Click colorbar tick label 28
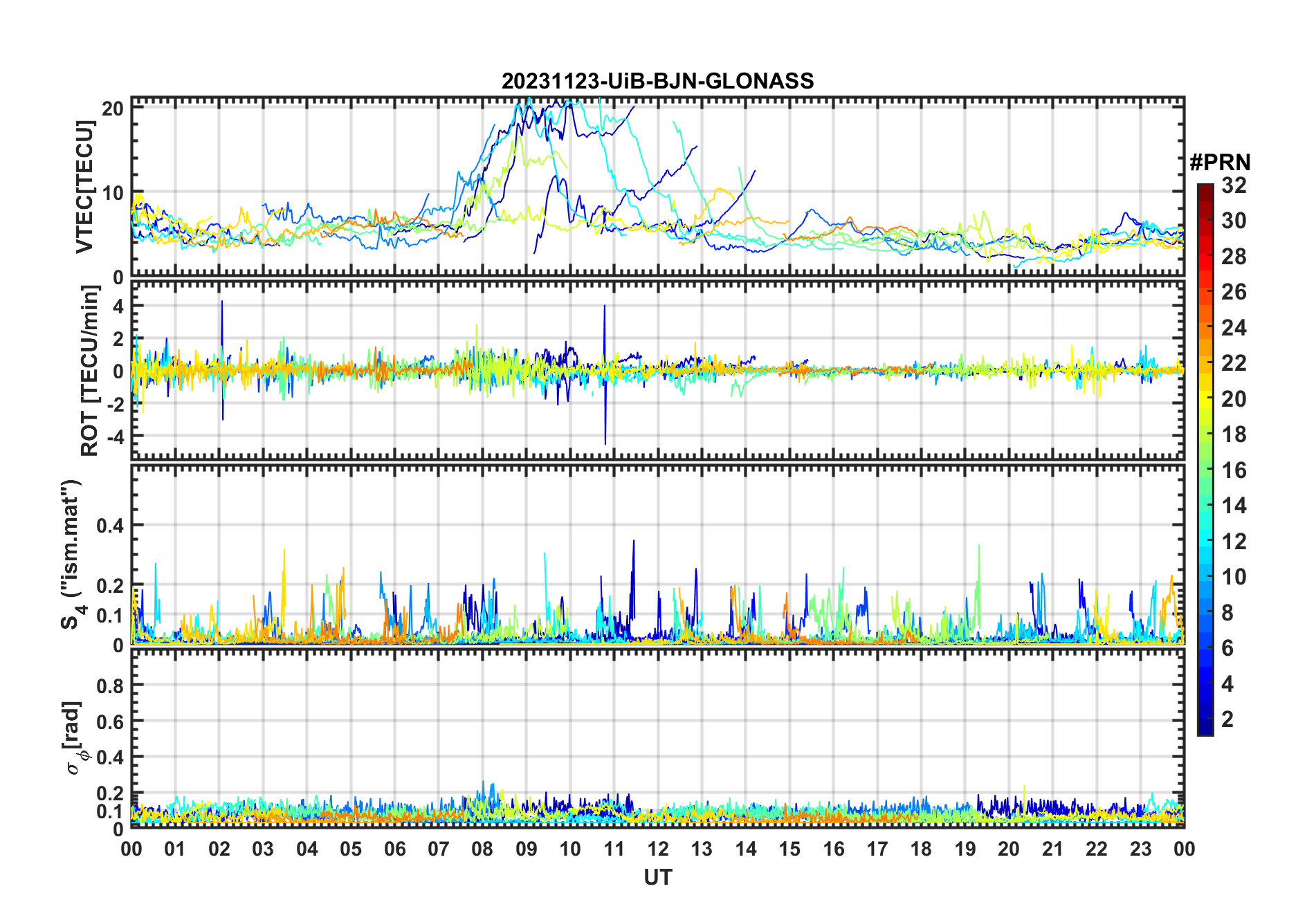This screenshot has width=1316, height=920. 1234,257
